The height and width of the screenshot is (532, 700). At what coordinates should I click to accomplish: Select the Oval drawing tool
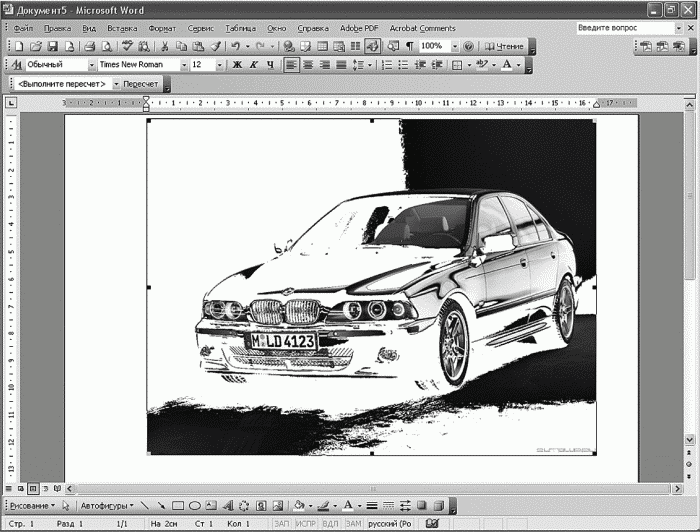(195, 506)
